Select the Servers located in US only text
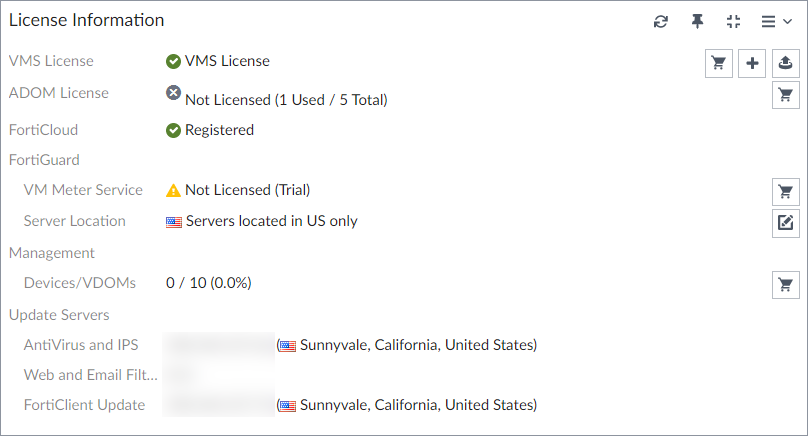The height and width of the screenshot is (436, 808). [271, 221]
